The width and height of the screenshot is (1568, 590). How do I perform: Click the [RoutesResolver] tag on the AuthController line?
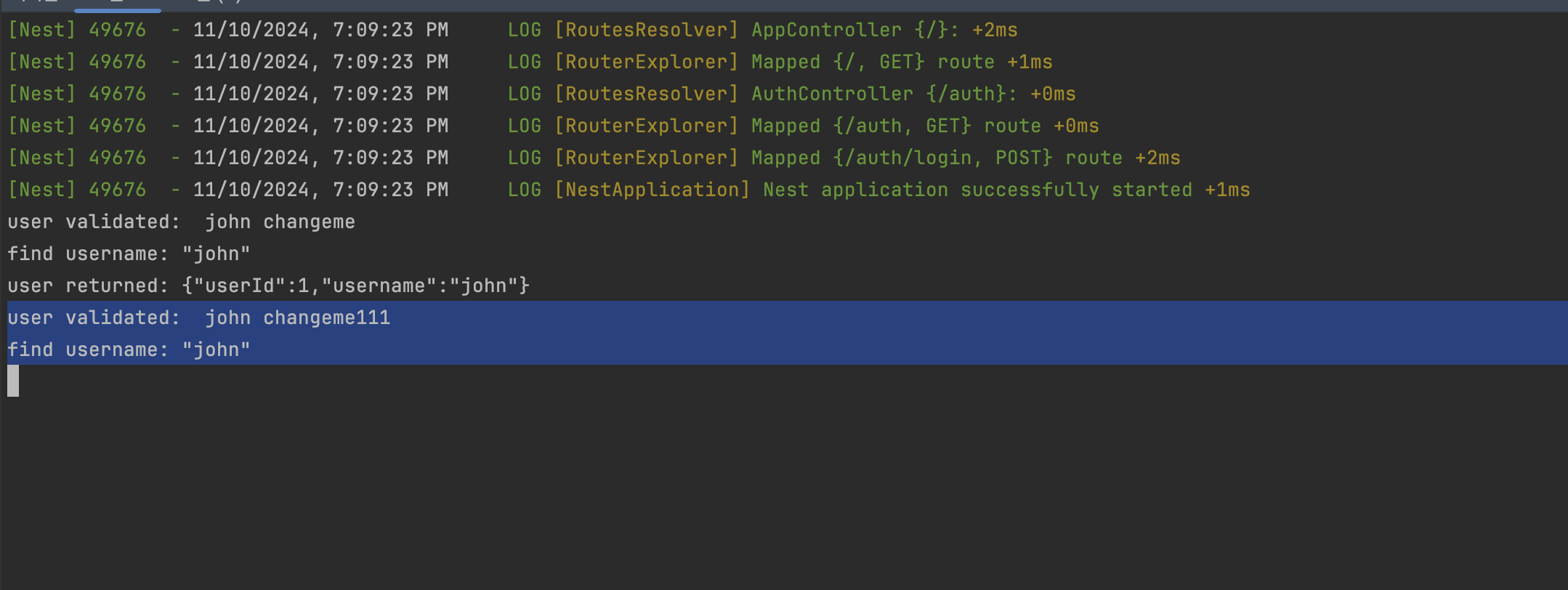tap(647, 94)
